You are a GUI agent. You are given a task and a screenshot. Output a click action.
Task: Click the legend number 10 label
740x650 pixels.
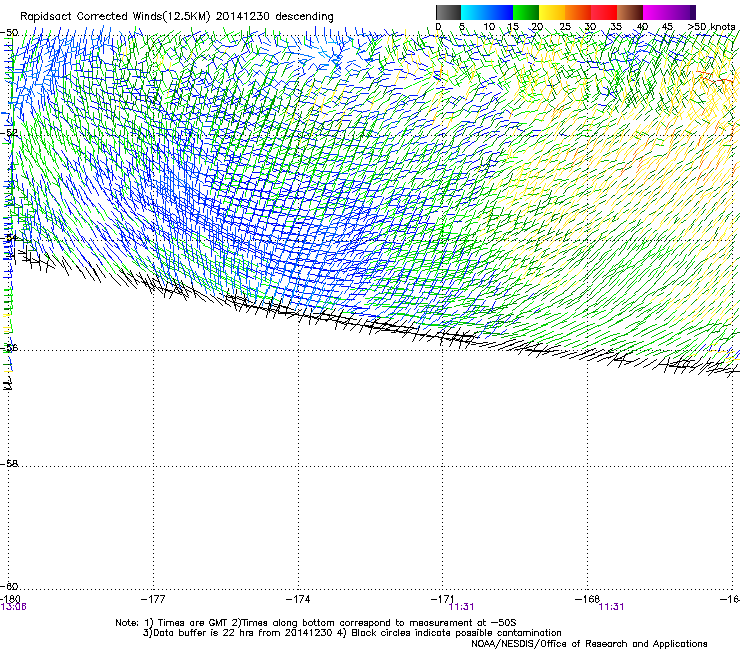(489, 27)
